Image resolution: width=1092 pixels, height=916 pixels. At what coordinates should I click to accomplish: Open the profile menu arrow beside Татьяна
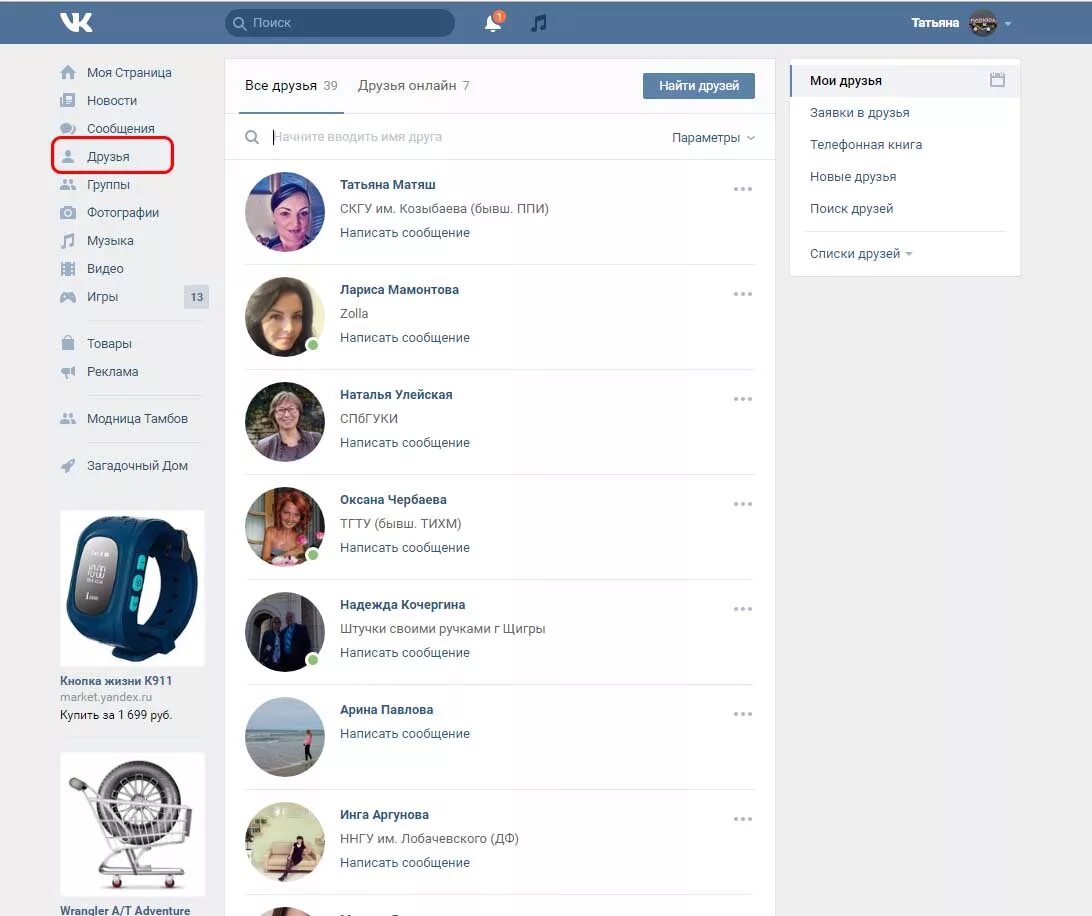pyautogui.click(x=1008, y=23)
